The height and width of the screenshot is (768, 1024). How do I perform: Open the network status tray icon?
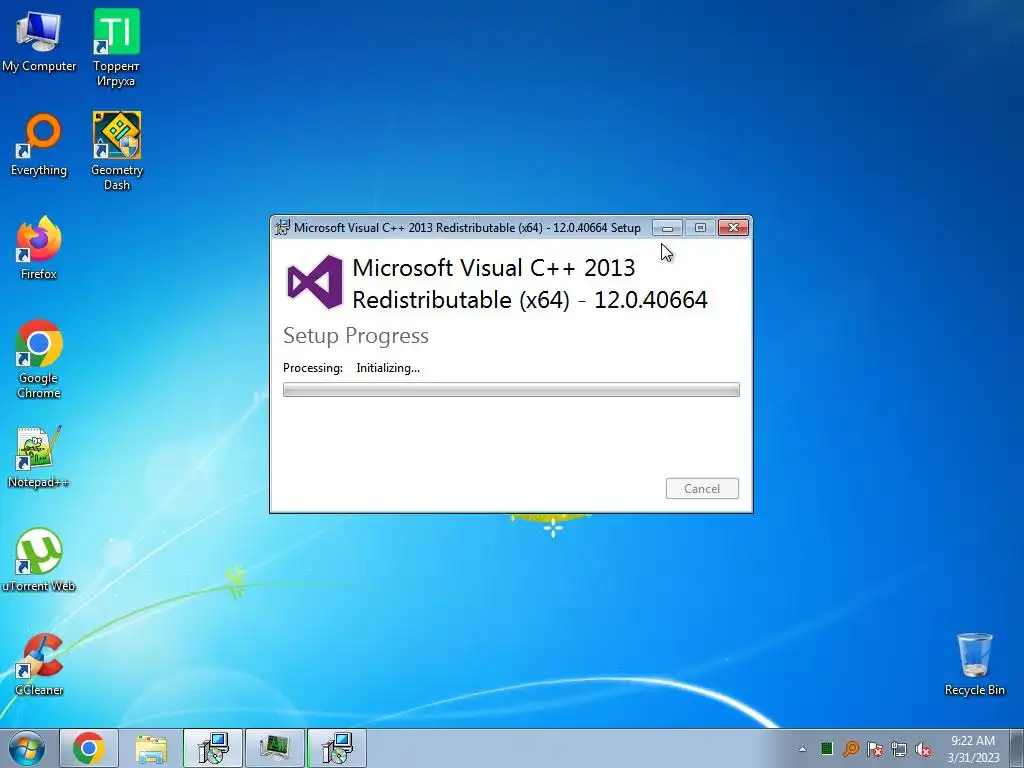click(899, 749)
